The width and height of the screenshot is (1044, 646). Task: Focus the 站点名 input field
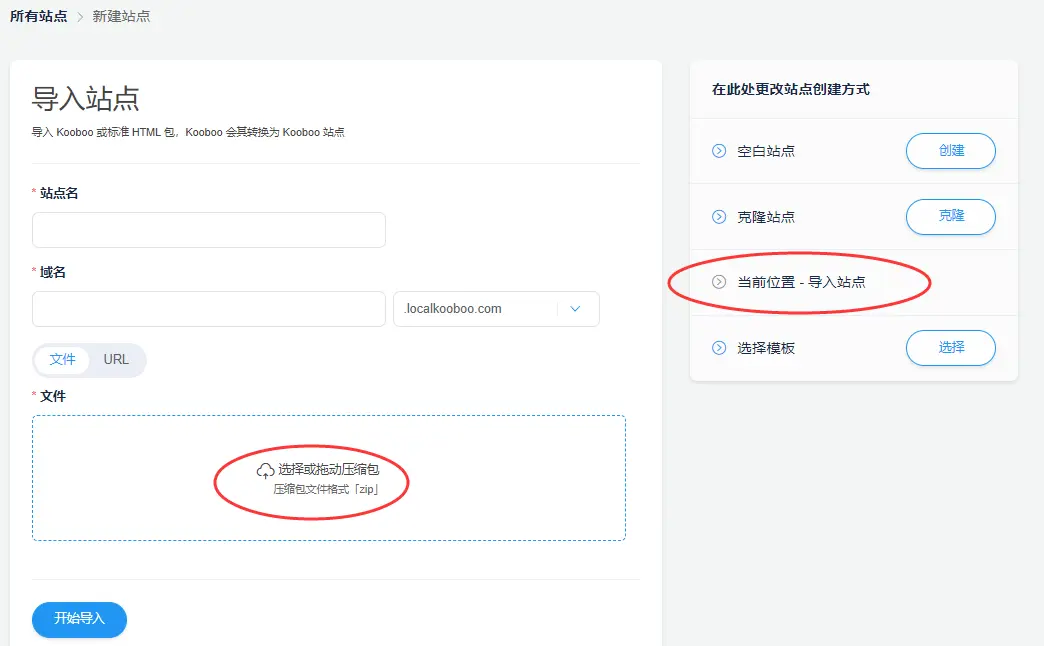click(209, 230)
